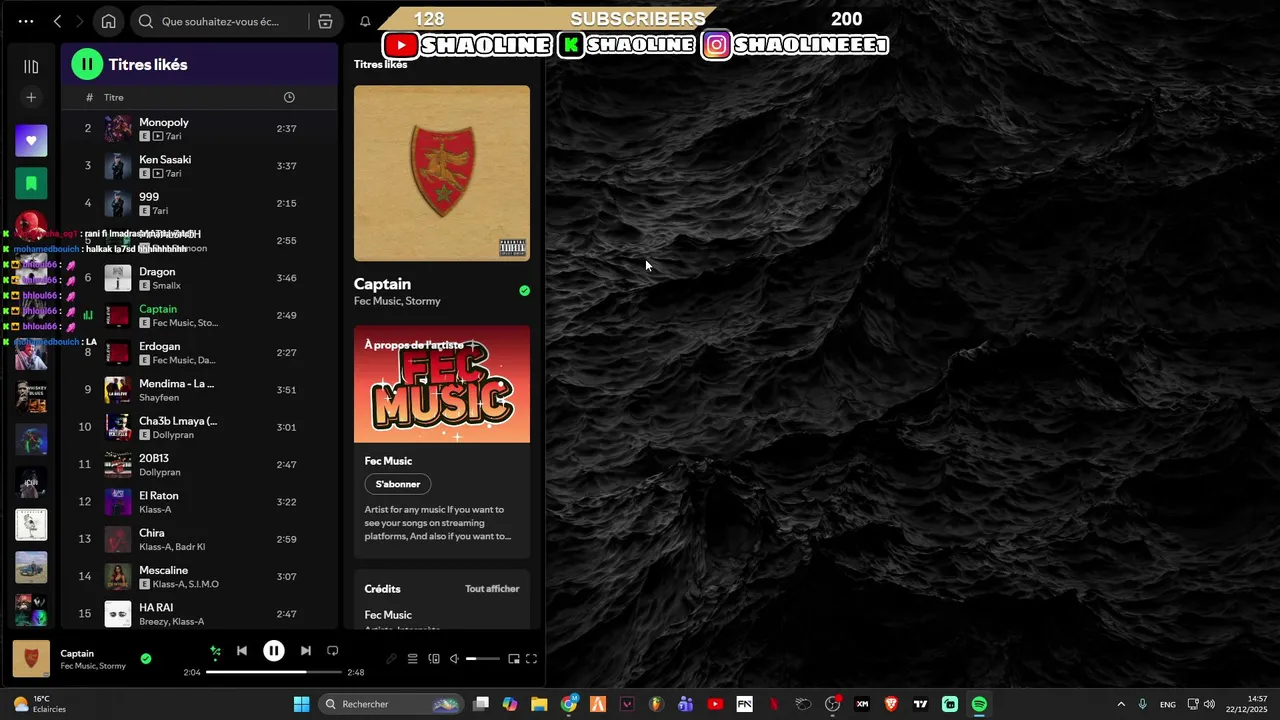Viewport: 1280px width, 720px height.
Task: Toggle repeat mode
Action: coord(333,651)
